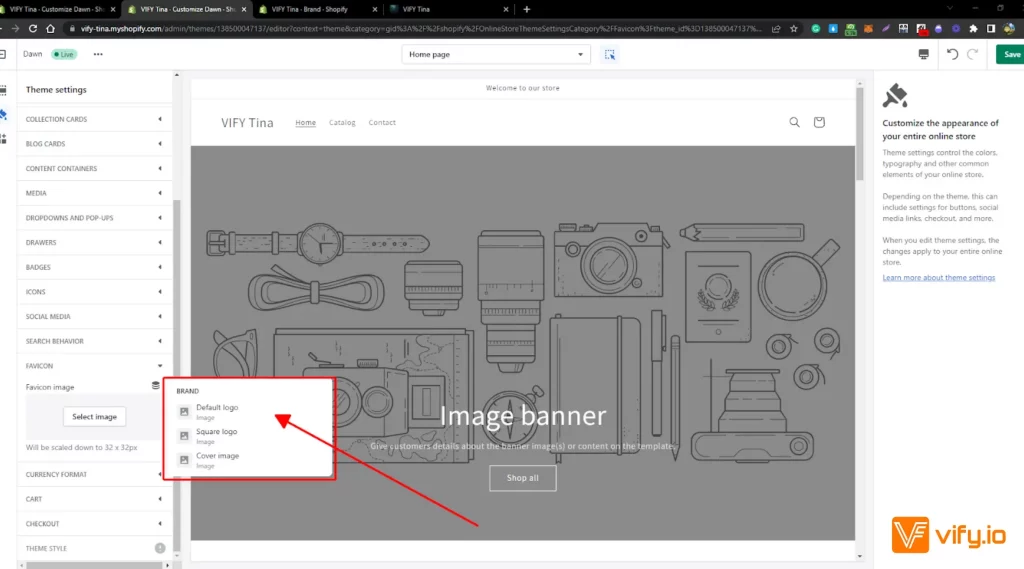Open the Home page template dropdown

pyautogui.click(x=496, y=54)
